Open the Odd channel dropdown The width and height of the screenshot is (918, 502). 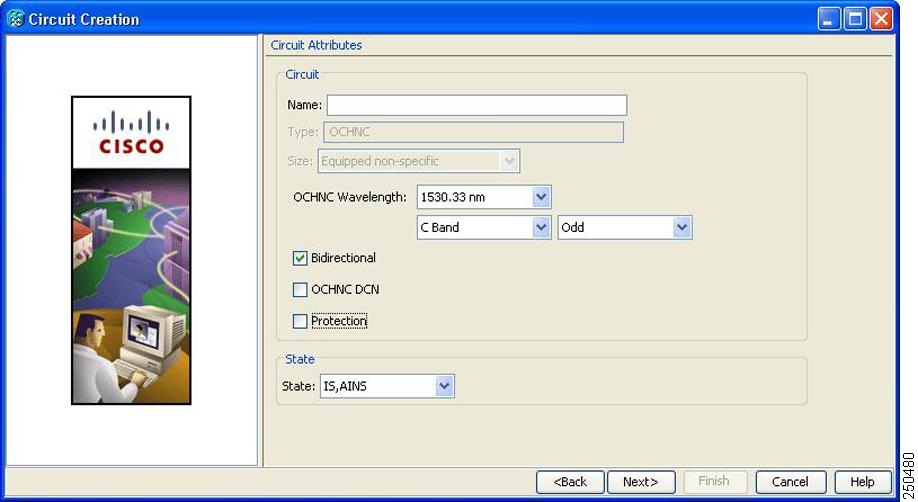tap(625, 227)
